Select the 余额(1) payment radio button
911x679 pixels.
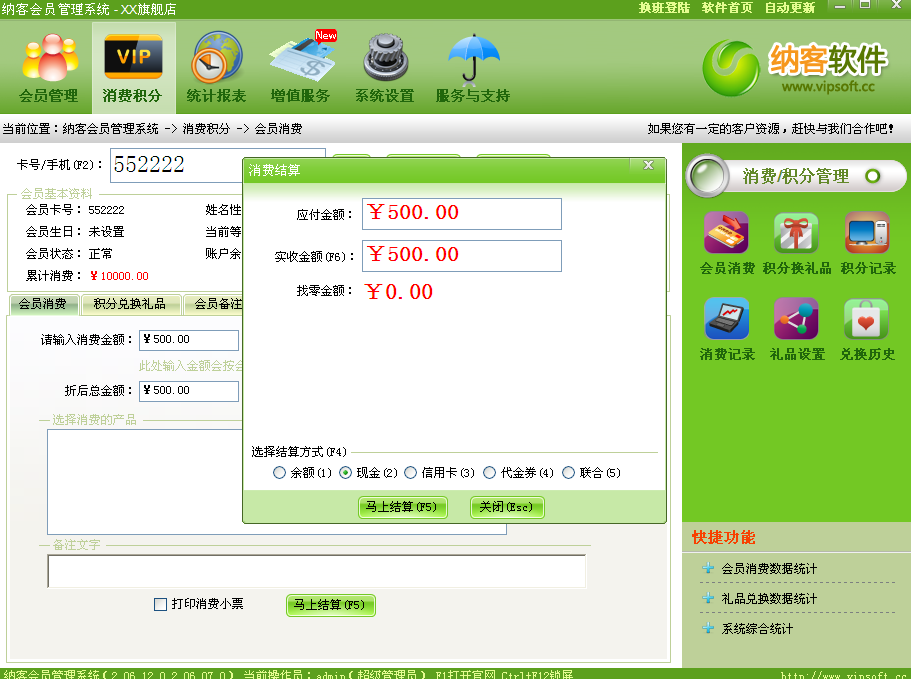pos(280,473)
